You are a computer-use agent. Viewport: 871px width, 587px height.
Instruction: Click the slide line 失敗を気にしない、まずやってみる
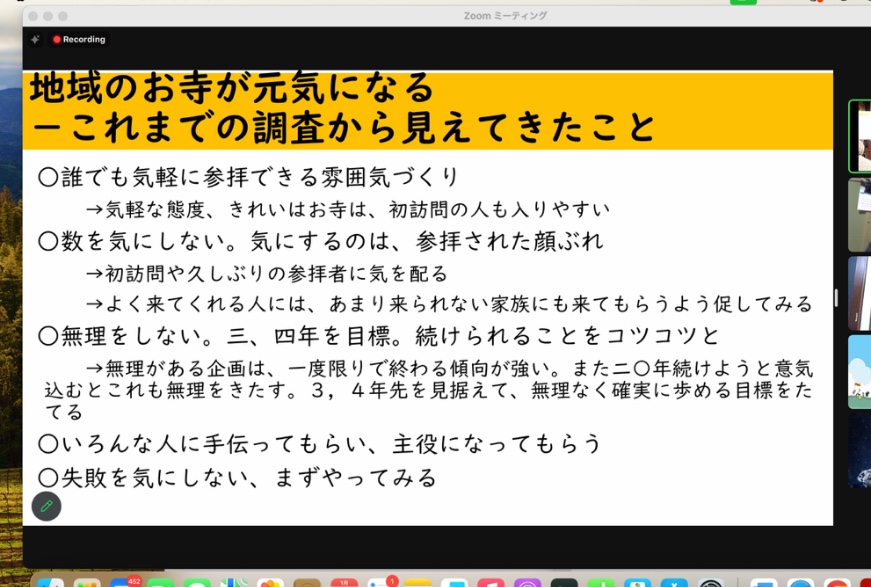238,478
